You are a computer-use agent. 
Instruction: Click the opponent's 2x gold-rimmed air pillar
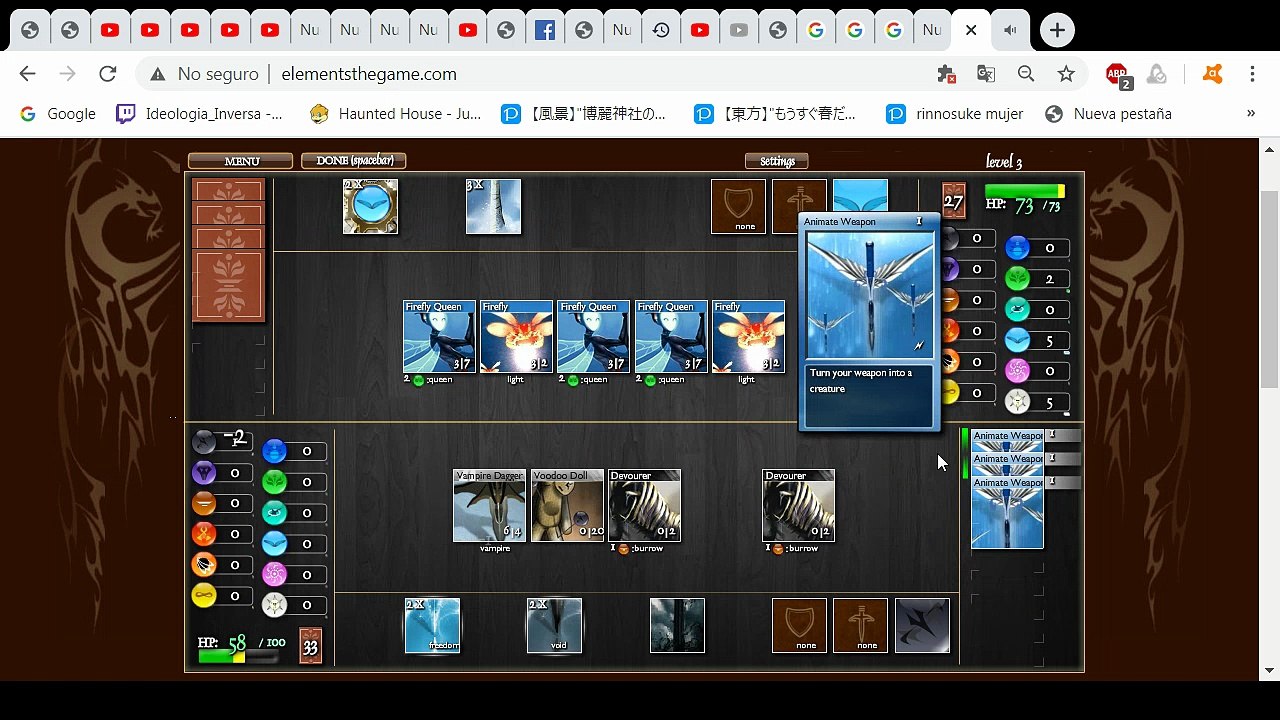370,207
